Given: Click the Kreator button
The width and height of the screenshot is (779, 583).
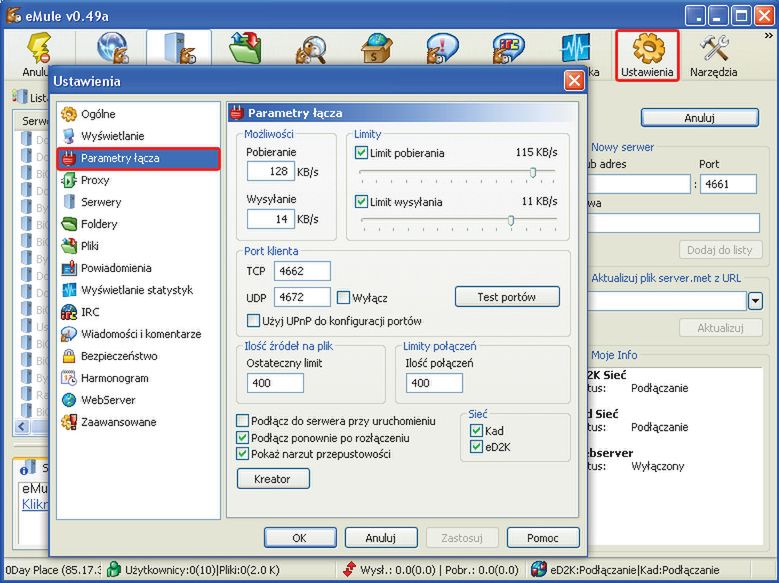Looking at the screenshot, I should pos(273,479).
